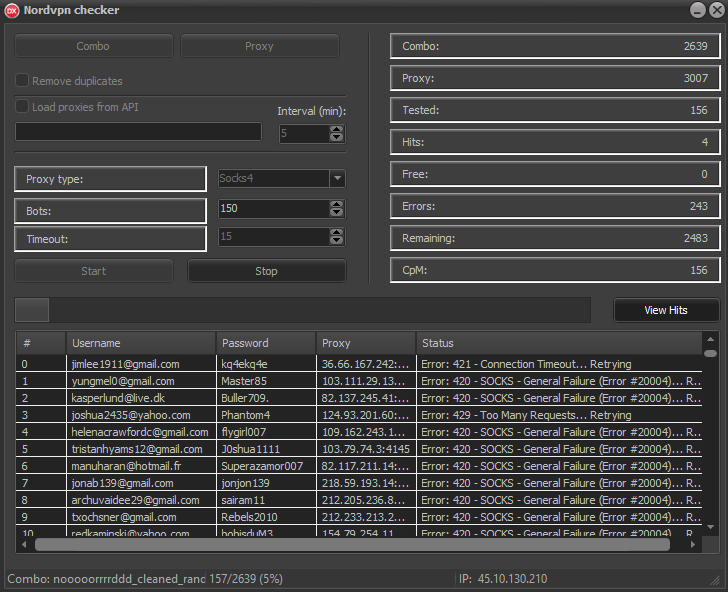Click the Bots field showing 150
728x592 pixels.
click(274, 208)
